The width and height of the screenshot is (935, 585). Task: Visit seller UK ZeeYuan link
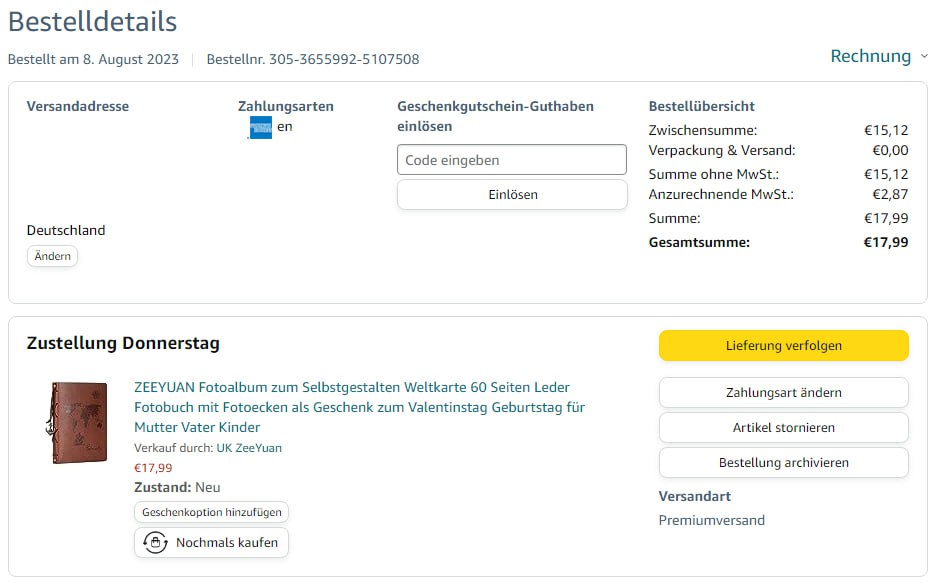(249, 448)
